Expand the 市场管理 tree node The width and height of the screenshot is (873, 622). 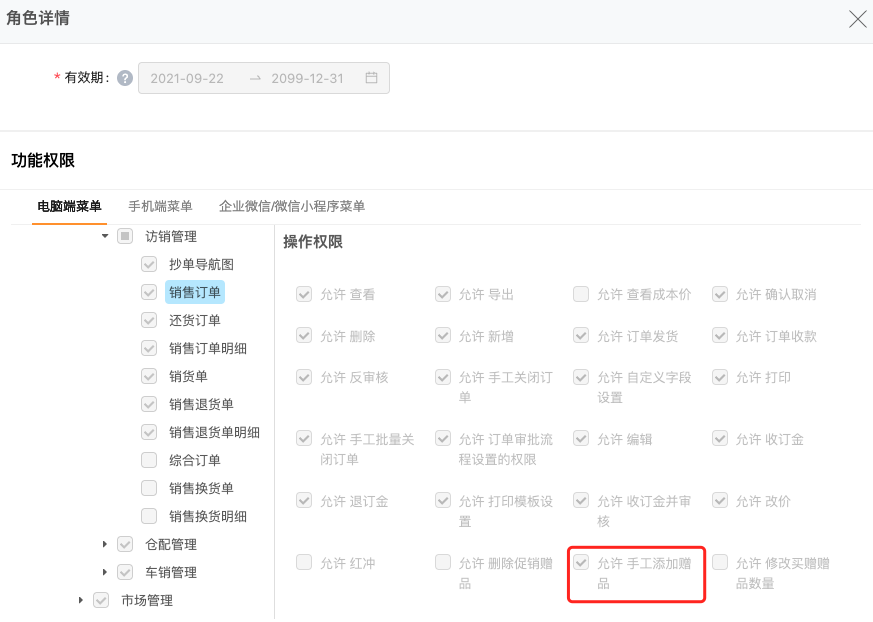tap(81, 600)
